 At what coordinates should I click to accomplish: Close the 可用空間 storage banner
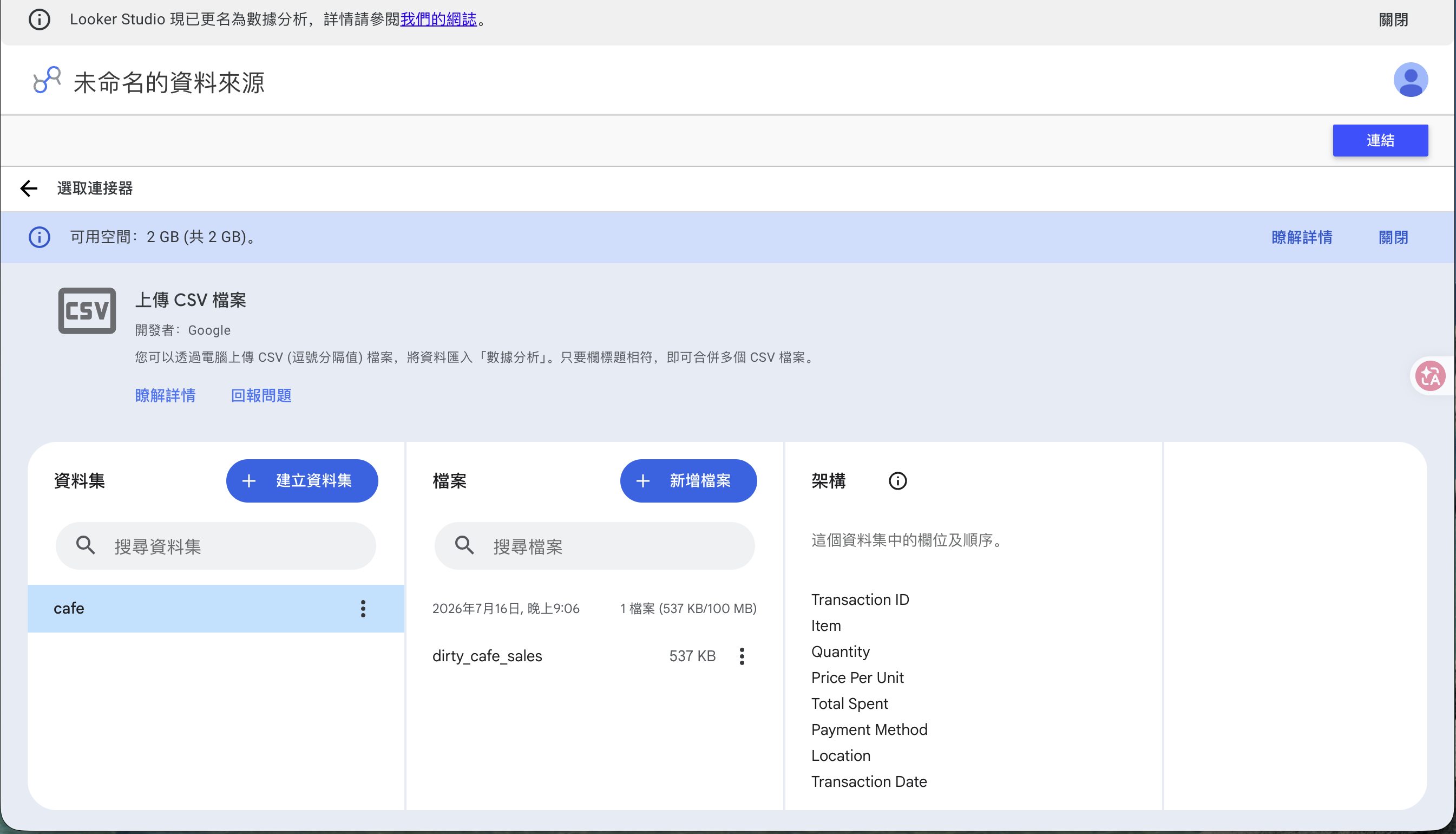(1393, 237)
